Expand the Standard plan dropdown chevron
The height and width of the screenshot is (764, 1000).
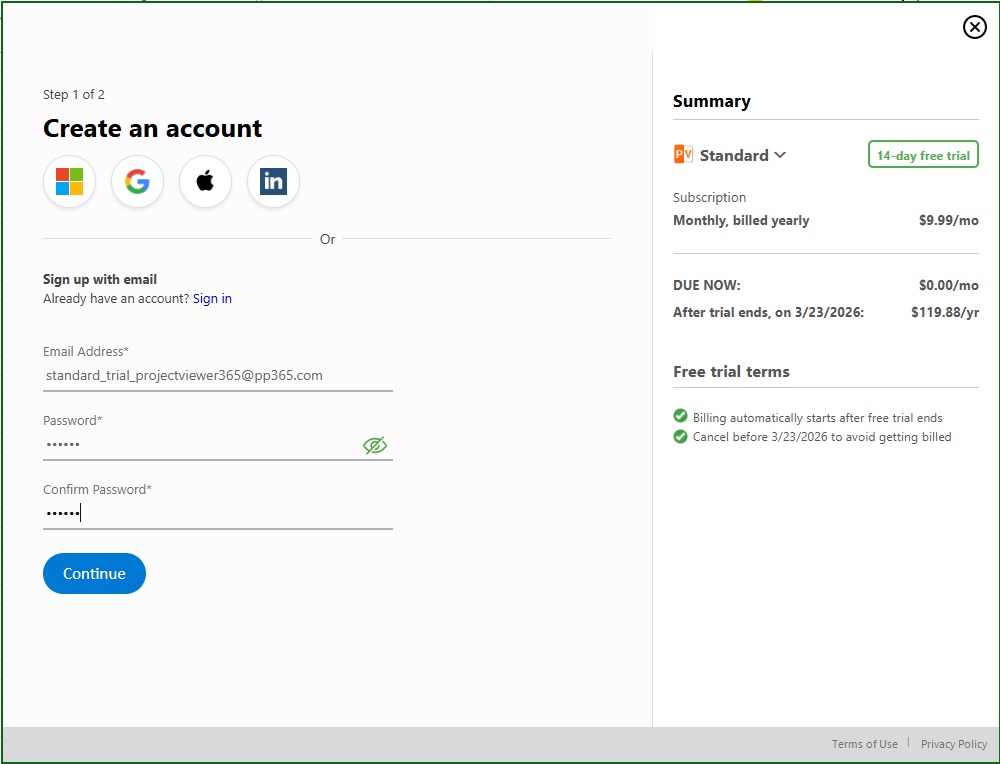pyautogui.click(x=780, y=155)
